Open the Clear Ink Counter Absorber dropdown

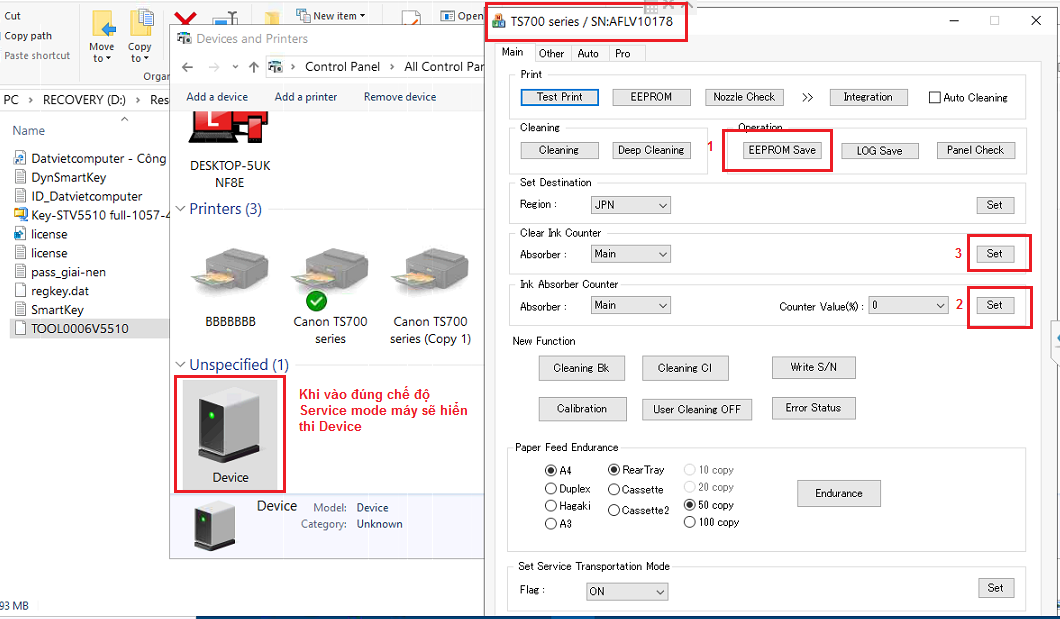630,254
